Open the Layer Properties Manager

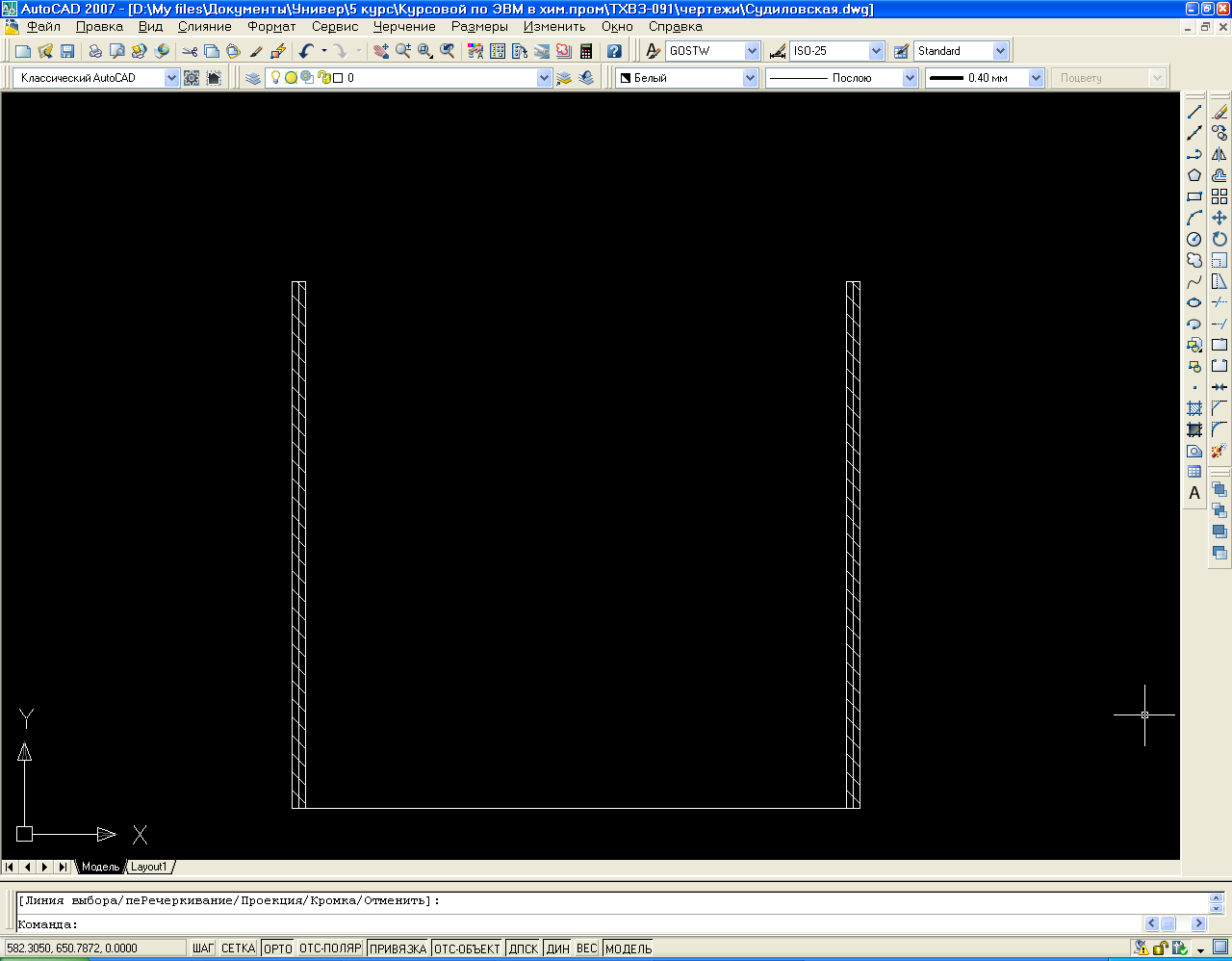tap(253, 78)
